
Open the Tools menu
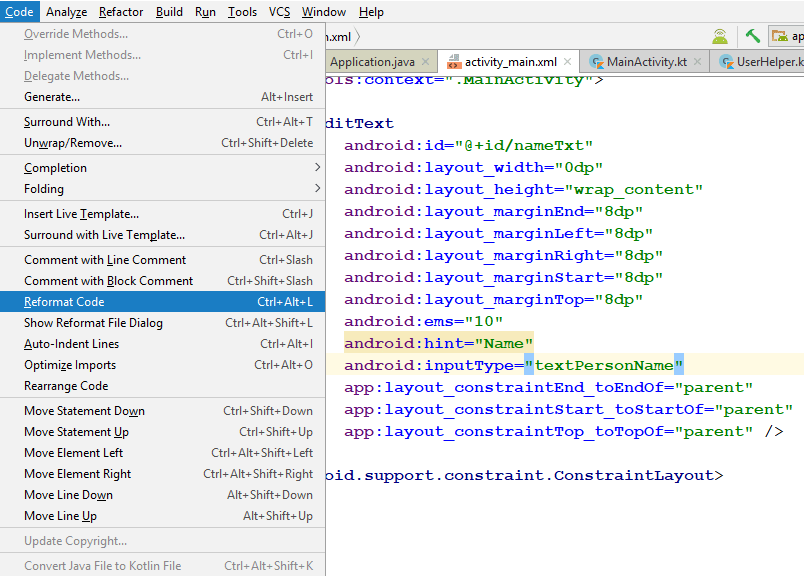[242, 12]
